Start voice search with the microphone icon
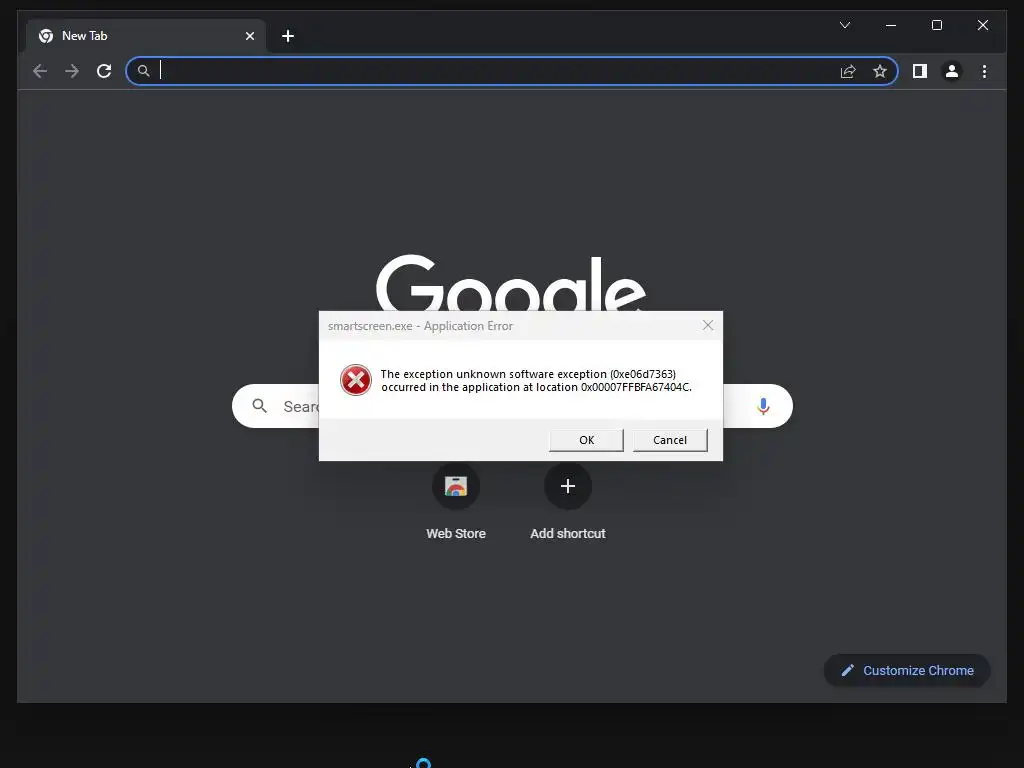This screenshot has width=1024, height=768. point(763,406)
